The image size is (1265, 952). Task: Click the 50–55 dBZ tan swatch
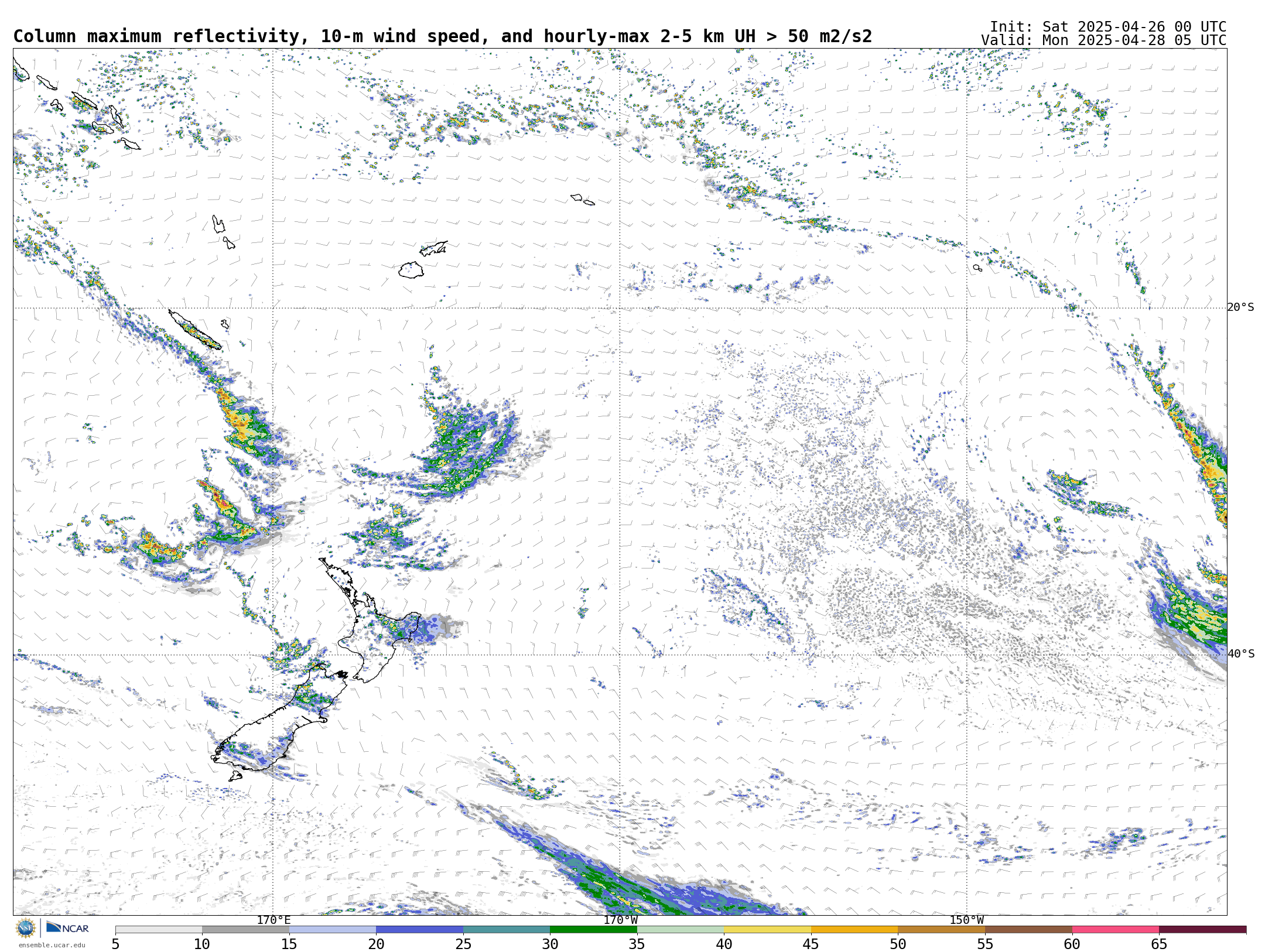point(942,930)
